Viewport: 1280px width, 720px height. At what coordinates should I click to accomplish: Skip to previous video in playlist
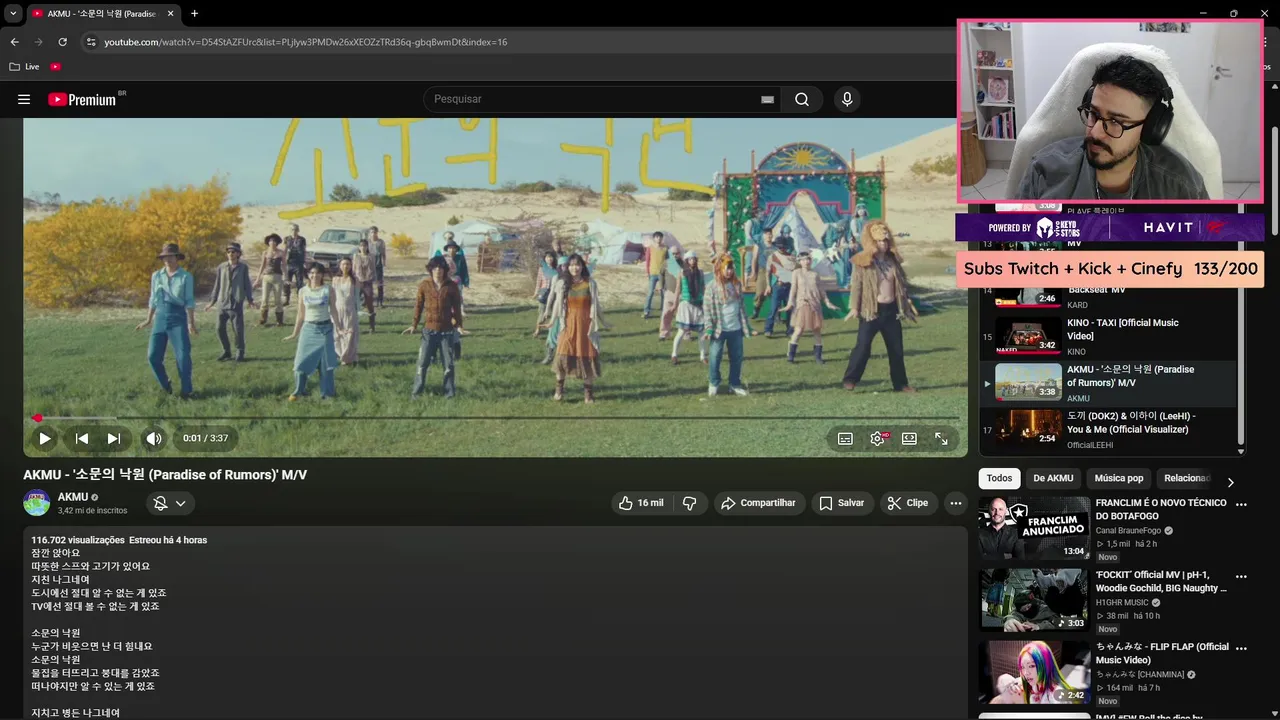pos(82,438)
